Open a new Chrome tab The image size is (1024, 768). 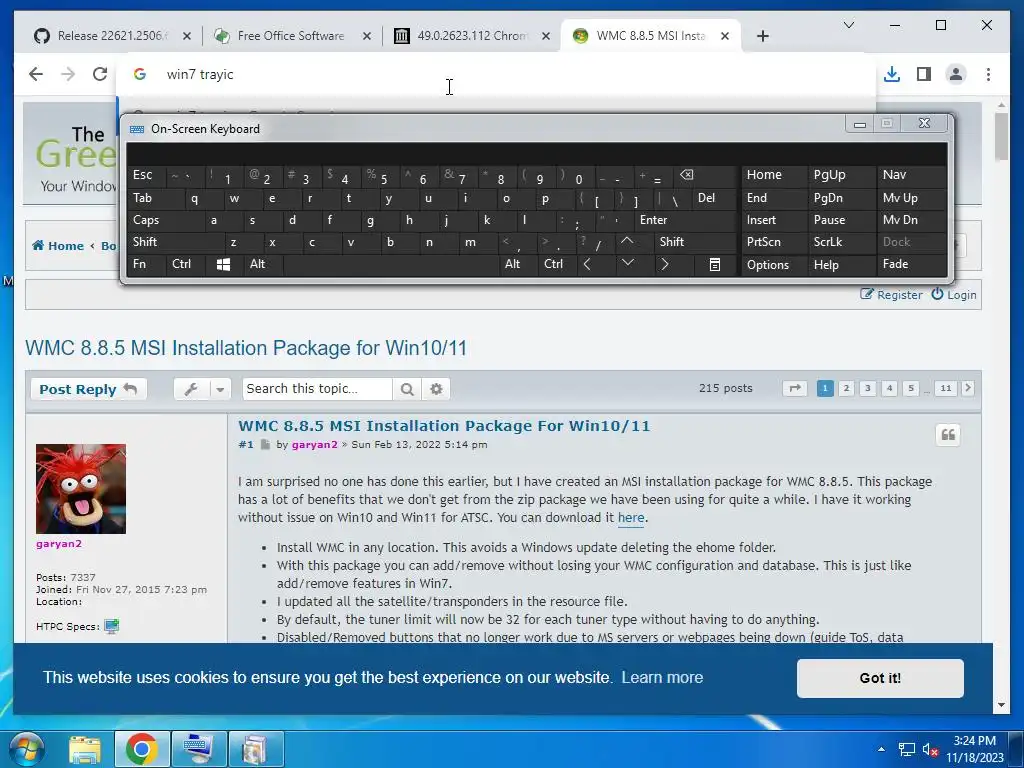[x=762, y=36]
